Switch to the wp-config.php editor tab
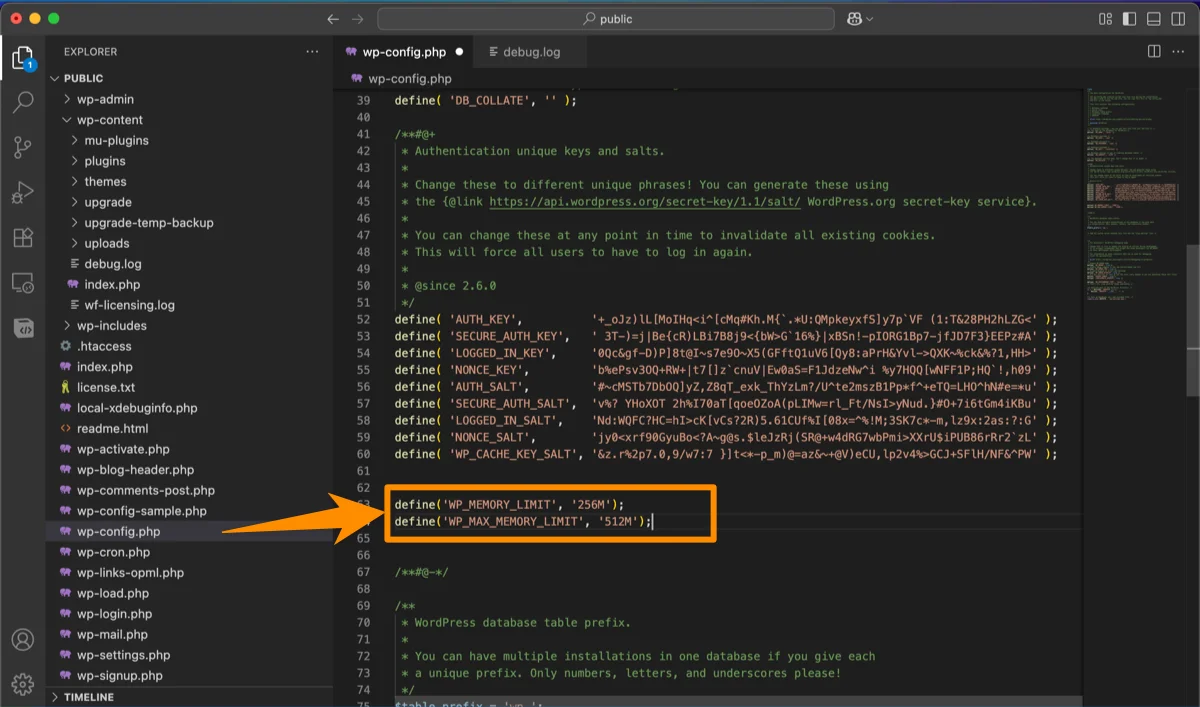Image resolution: width=1200 pixels, height=707 pixels. pyautogui.click(x=405, y=51)
